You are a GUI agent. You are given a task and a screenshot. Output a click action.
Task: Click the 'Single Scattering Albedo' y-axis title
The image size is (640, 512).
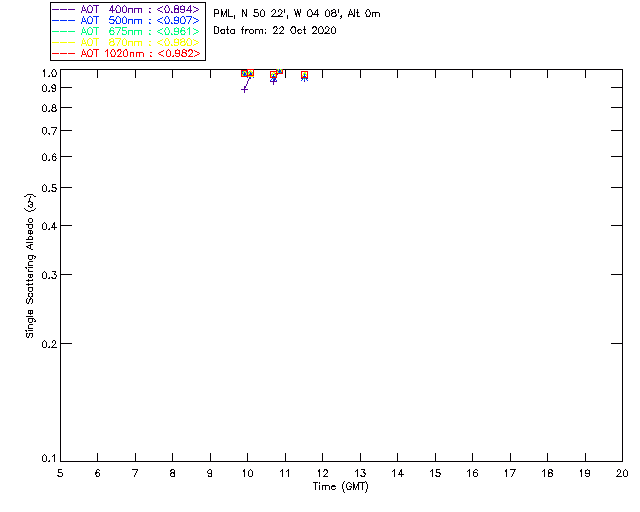[x=31, y=265]
